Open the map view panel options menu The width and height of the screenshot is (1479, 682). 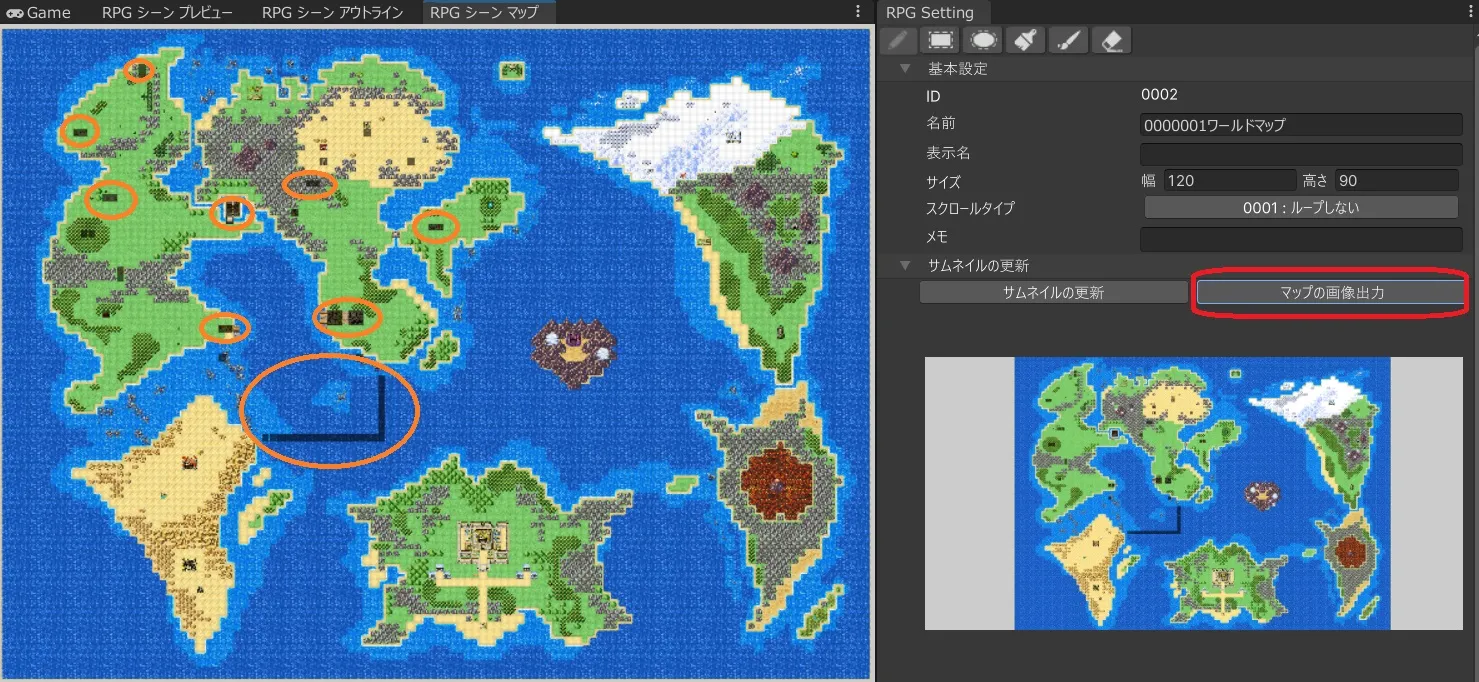[x=858, y=12]
